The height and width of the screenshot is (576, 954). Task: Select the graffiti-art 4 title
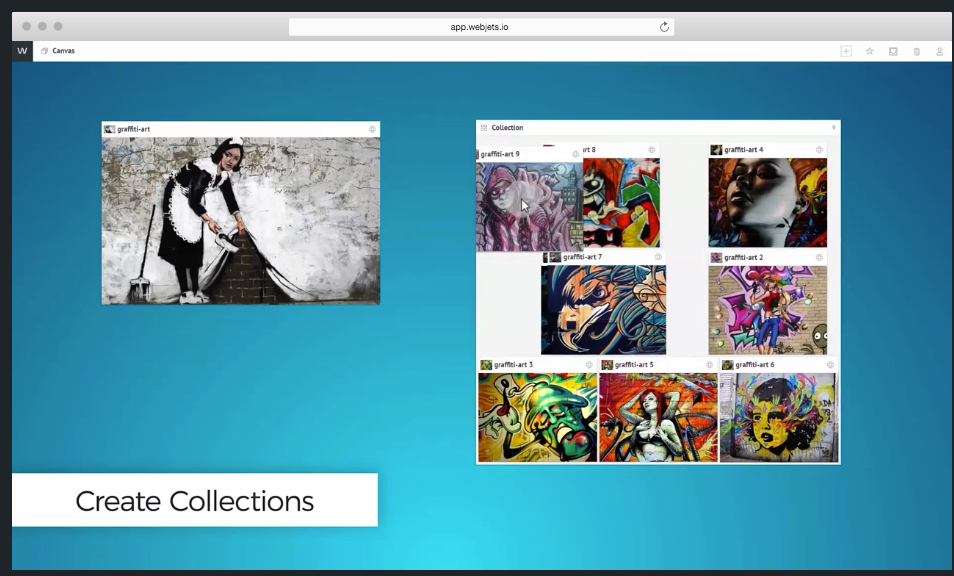point(743,150)
